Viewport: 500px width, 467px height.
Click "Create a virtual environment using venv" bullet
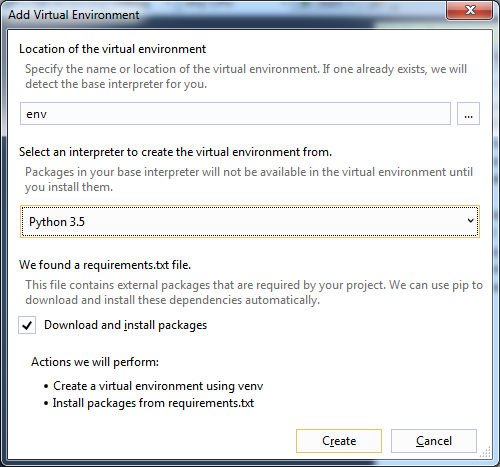click(158, 386)
